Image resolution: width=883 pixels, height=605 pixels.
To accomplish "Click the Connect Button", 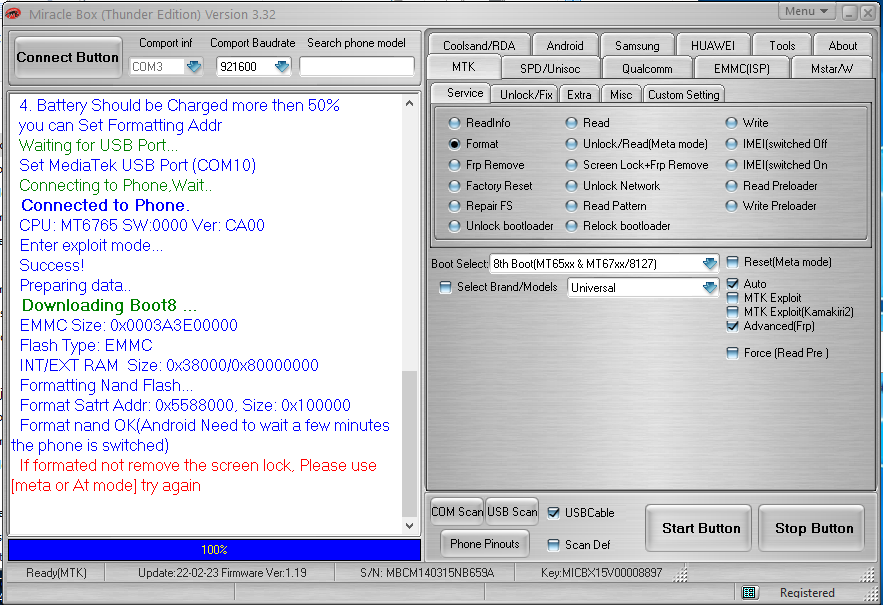I will coord(68,57).
